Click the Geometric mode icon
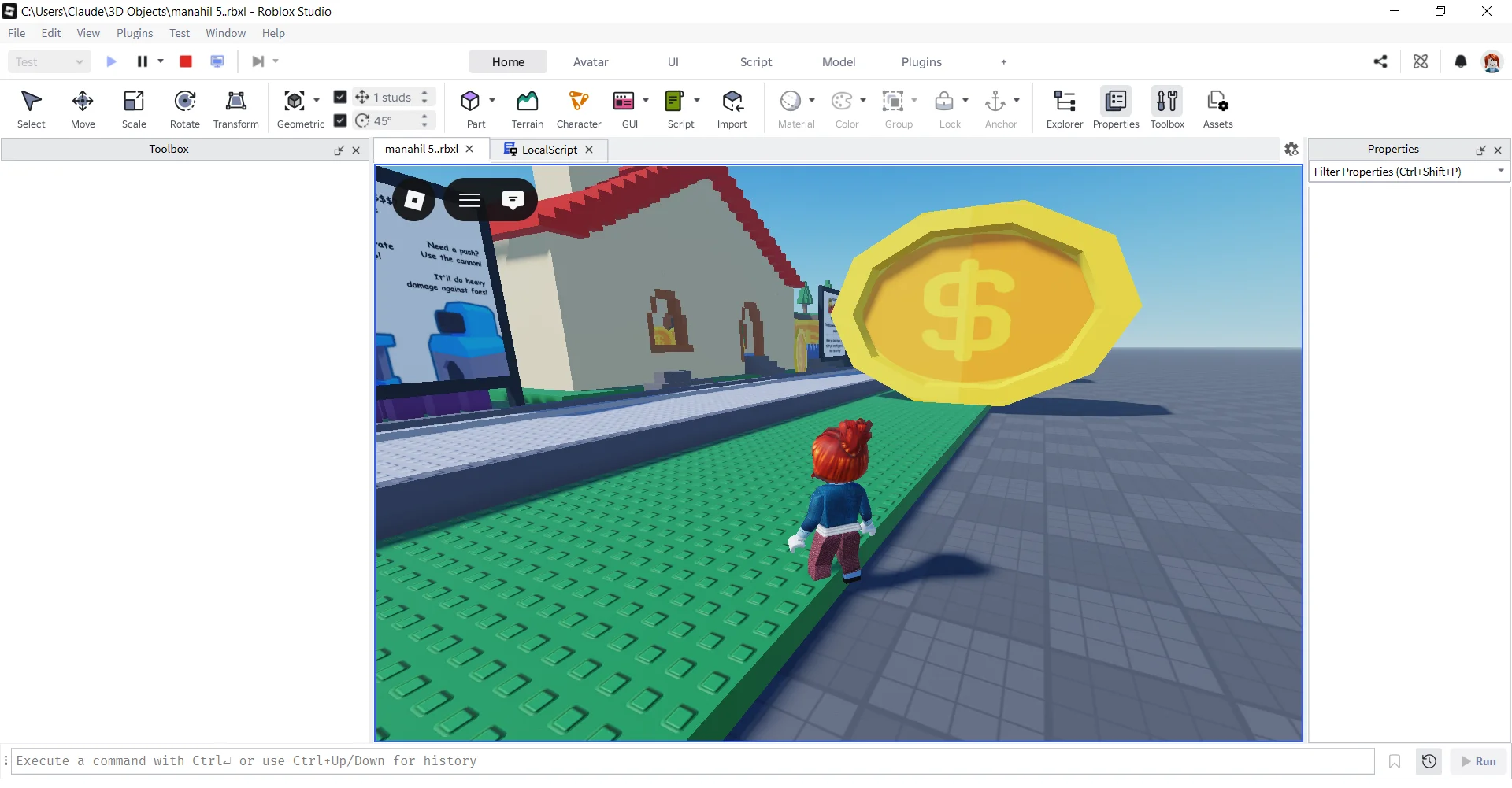The image size is (1512, 788). (295, 101)
